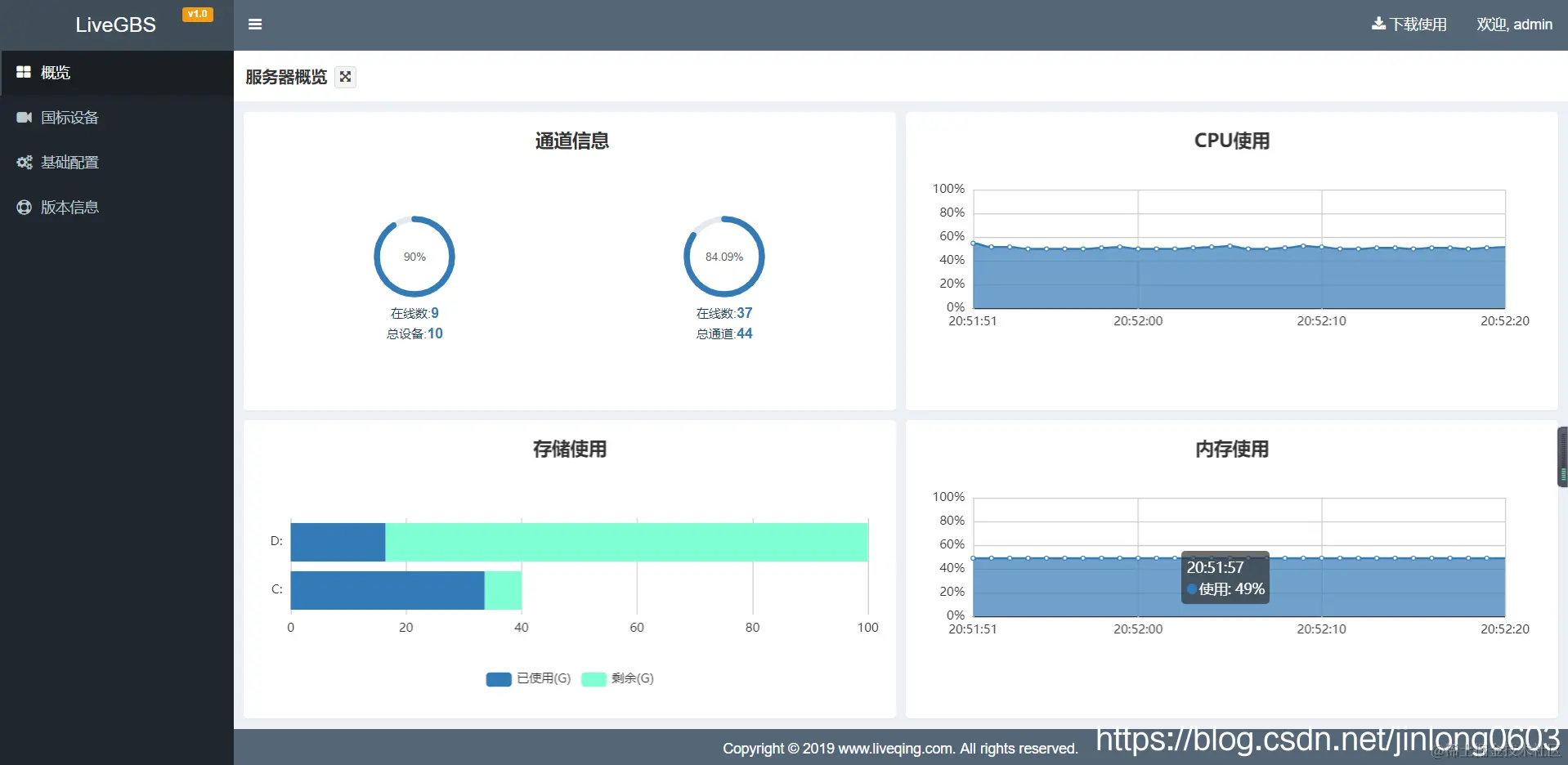The image size is (1568, 765).
Task: Click D: drive remaining storage bar
Action: tap(626, 542)
